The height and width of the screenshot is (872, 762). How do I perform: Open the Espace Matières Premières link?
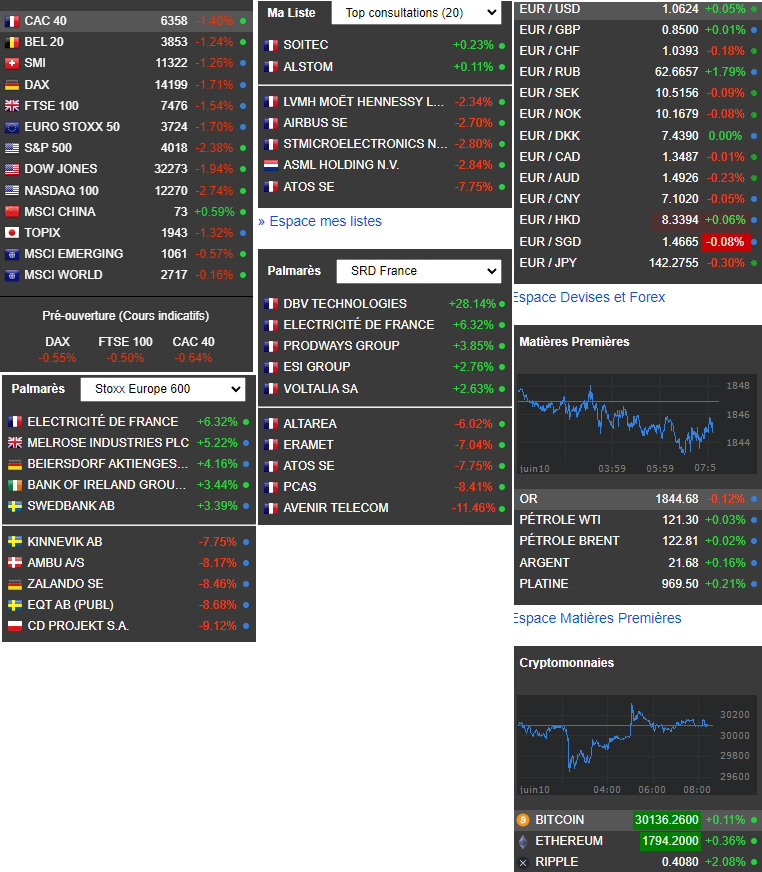tap(597, 618)
